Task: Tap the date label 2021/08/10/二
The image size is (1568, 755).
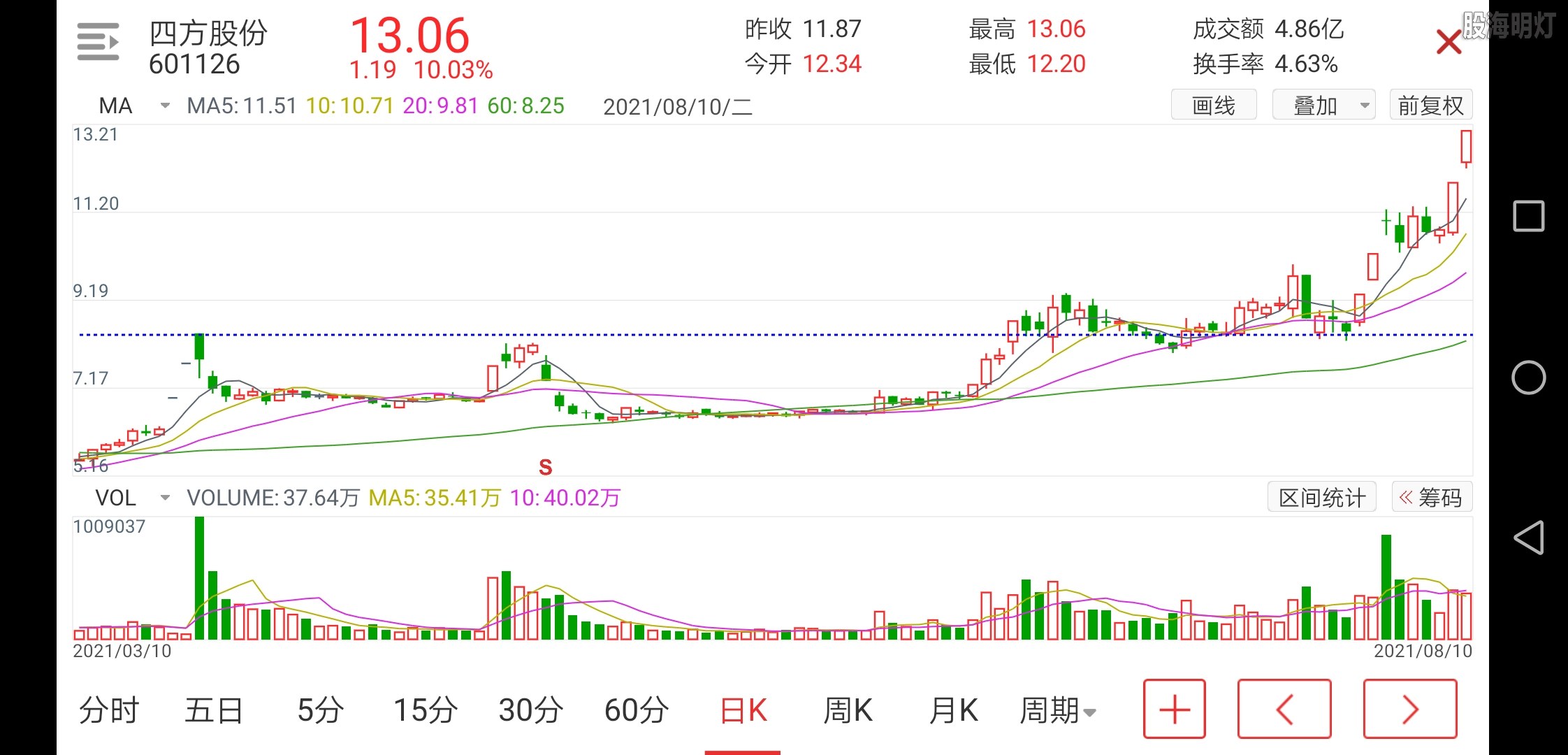Action: coord(678,106)
